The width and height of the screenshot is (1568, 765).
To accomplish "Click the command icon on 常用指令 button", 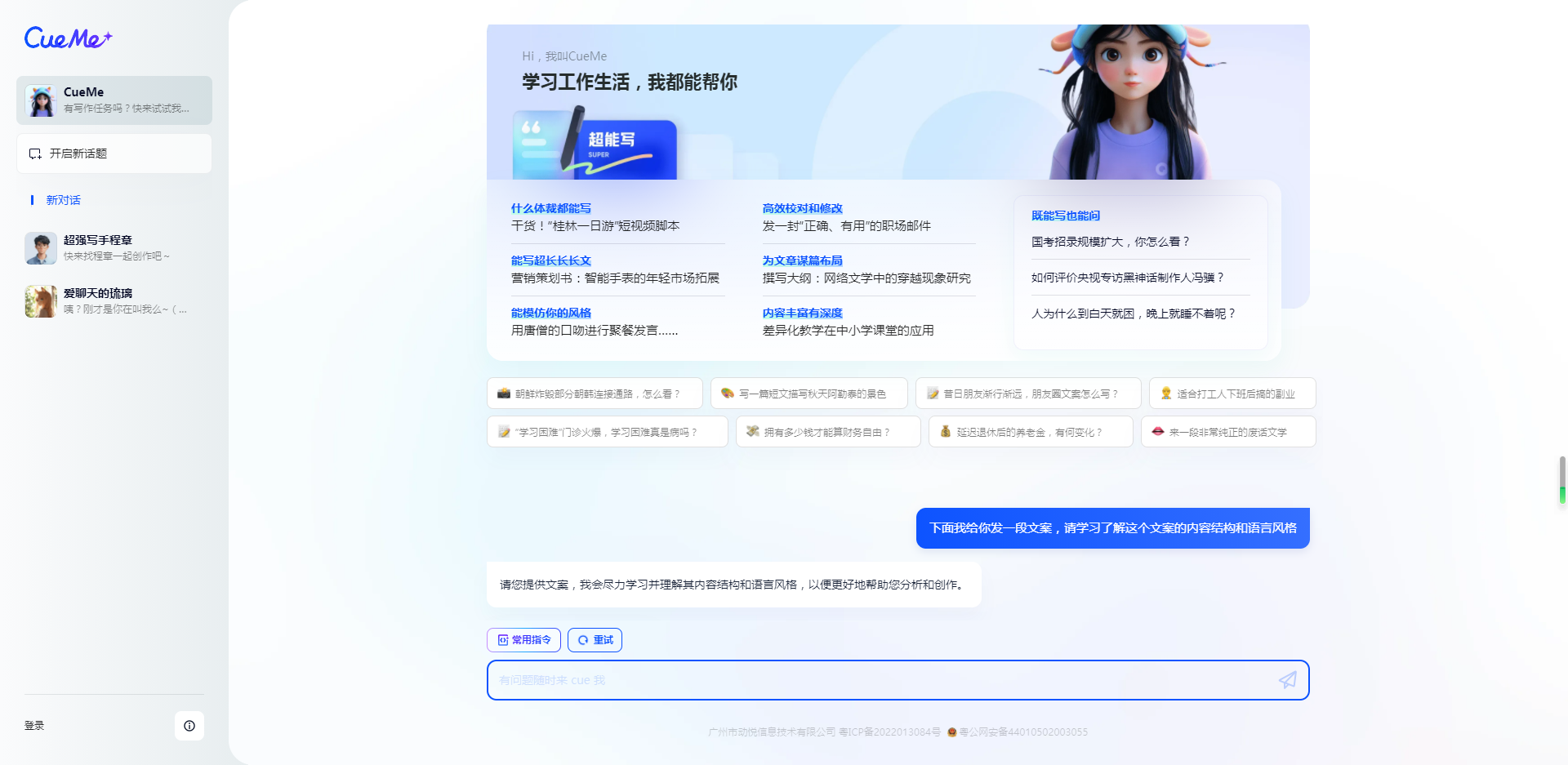I will (x=503, y=640).
